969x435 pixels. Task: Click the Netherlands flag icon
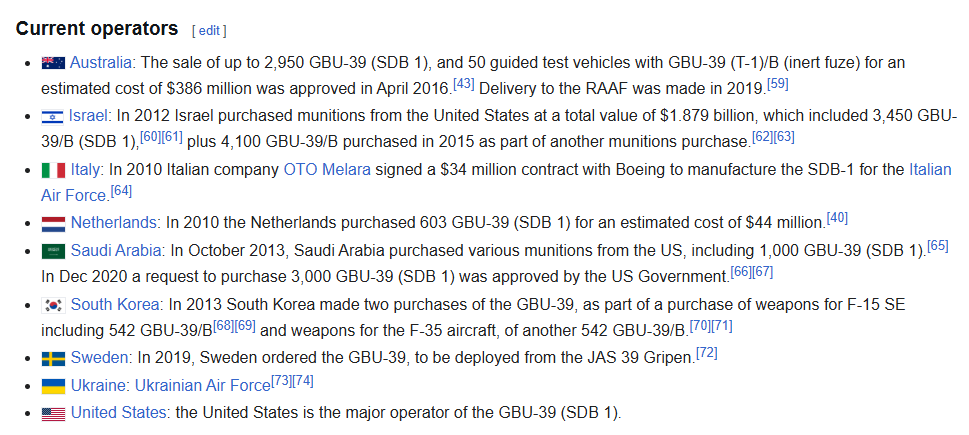coord(53,223)
